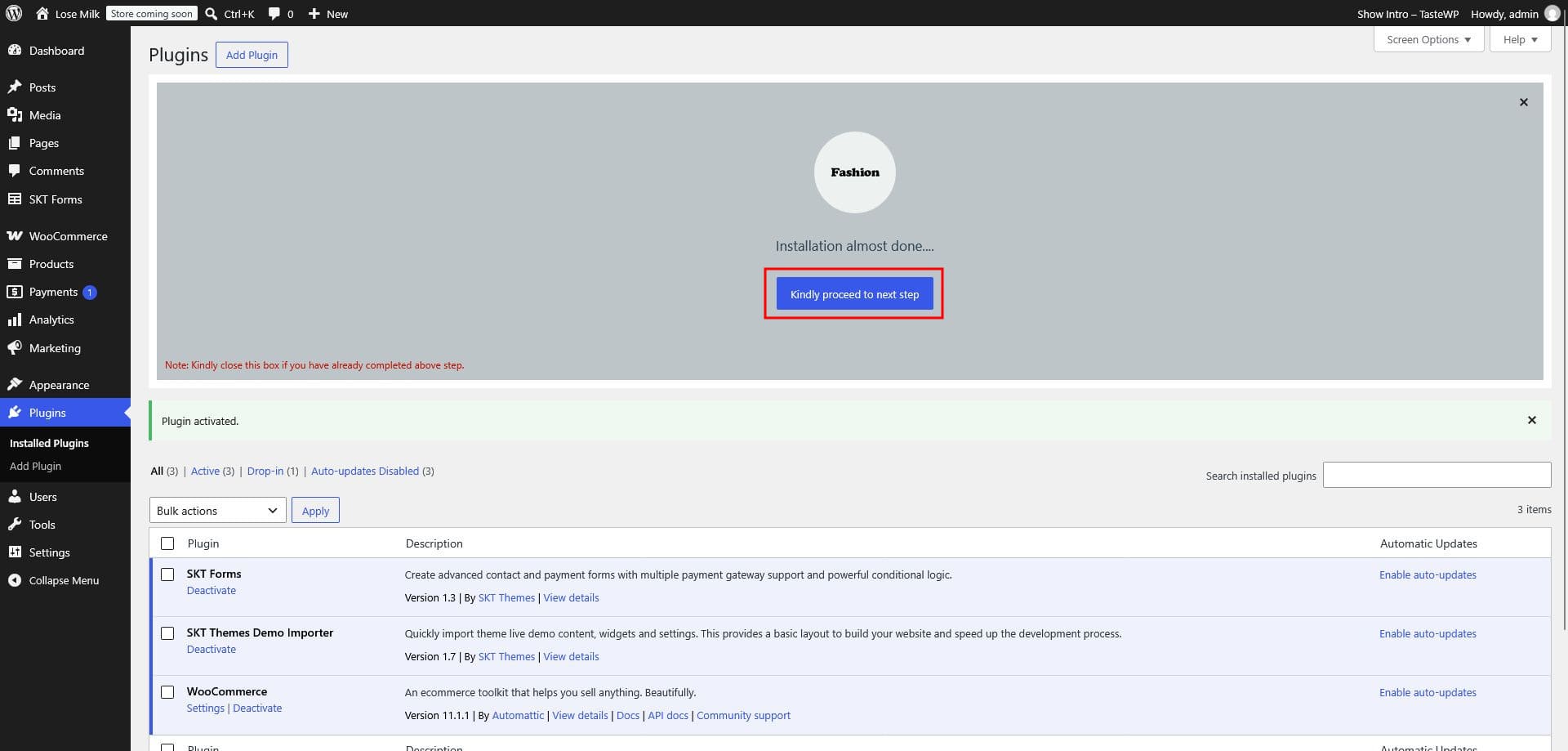Open the Bulk actions dropdown
Image resolution: width=1568 pixels, height=751 pixels.
point(217,510)
